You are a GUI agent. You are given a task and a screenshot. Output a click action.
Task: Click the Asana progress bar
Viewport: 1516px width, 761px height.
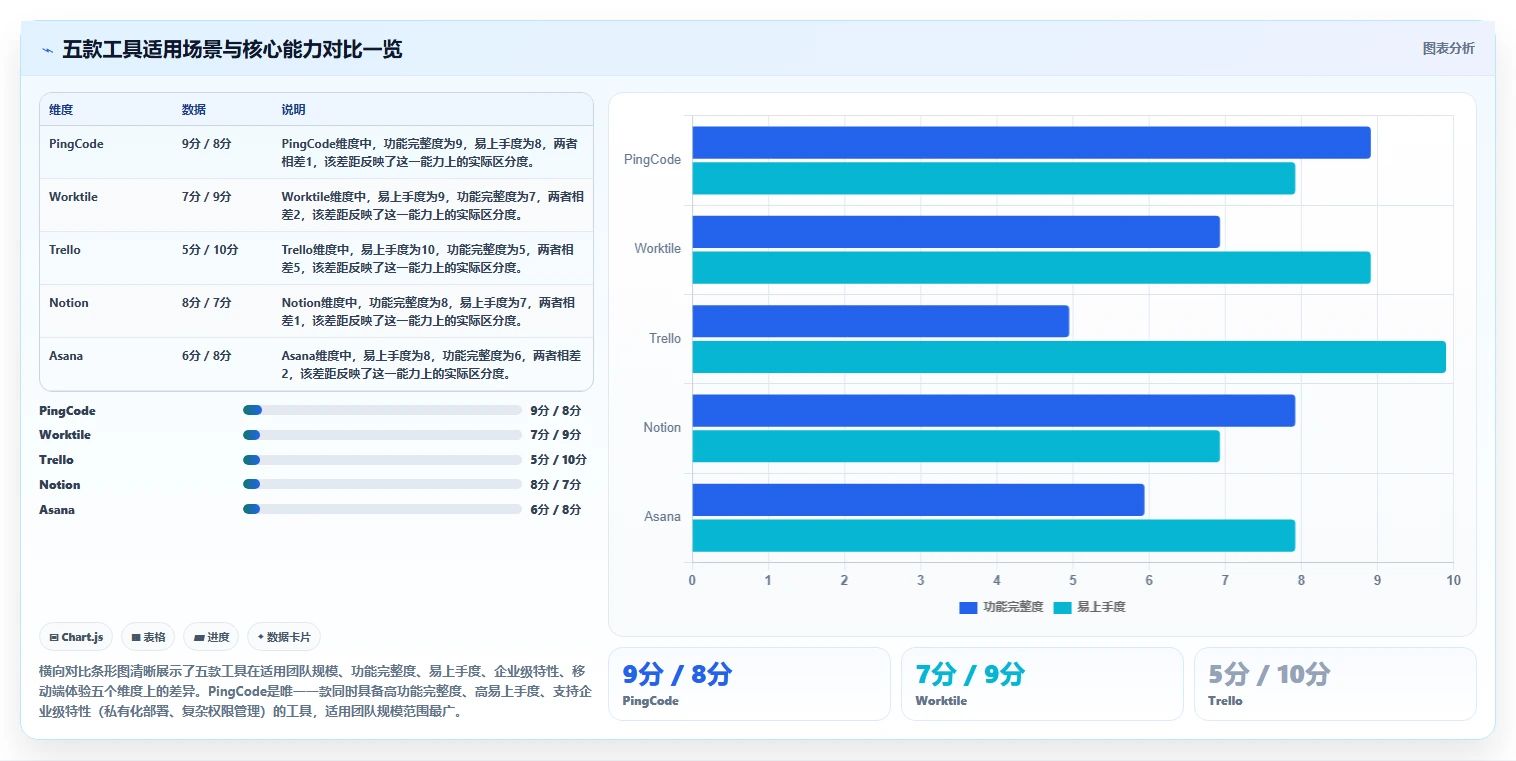[382, 510]
